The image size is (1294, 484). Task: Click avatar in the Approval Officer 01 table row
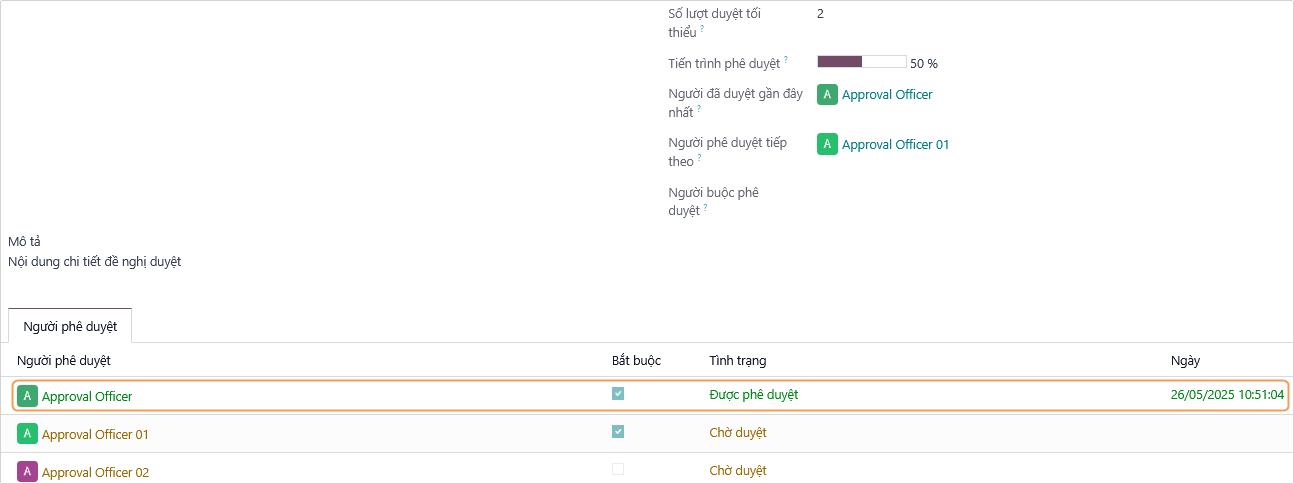click(x=28, y=434)
